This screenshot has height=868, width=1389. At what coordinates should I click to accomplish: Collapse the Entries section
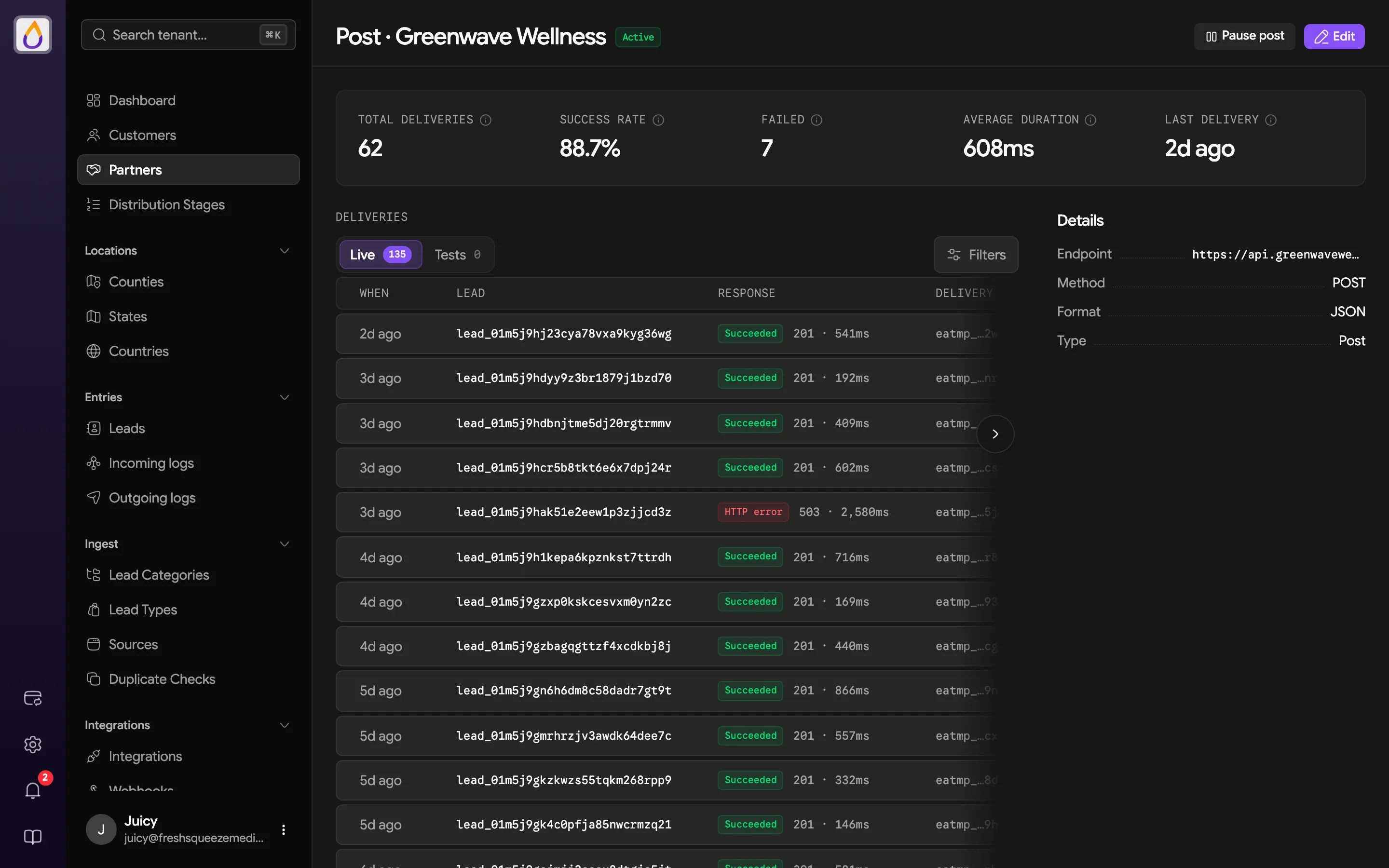(285, 397)
